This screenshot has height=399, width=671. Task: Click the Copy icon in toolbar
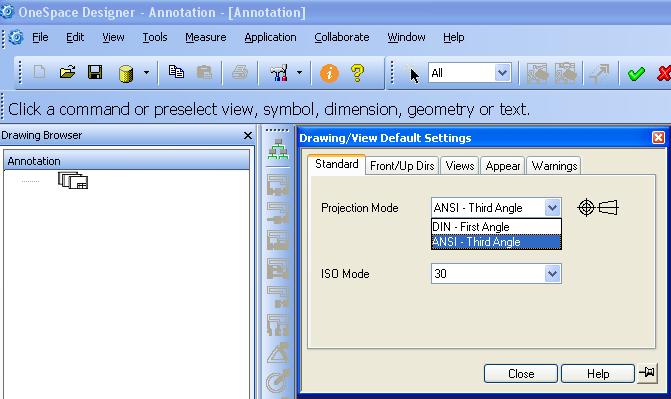click(176, 72)
